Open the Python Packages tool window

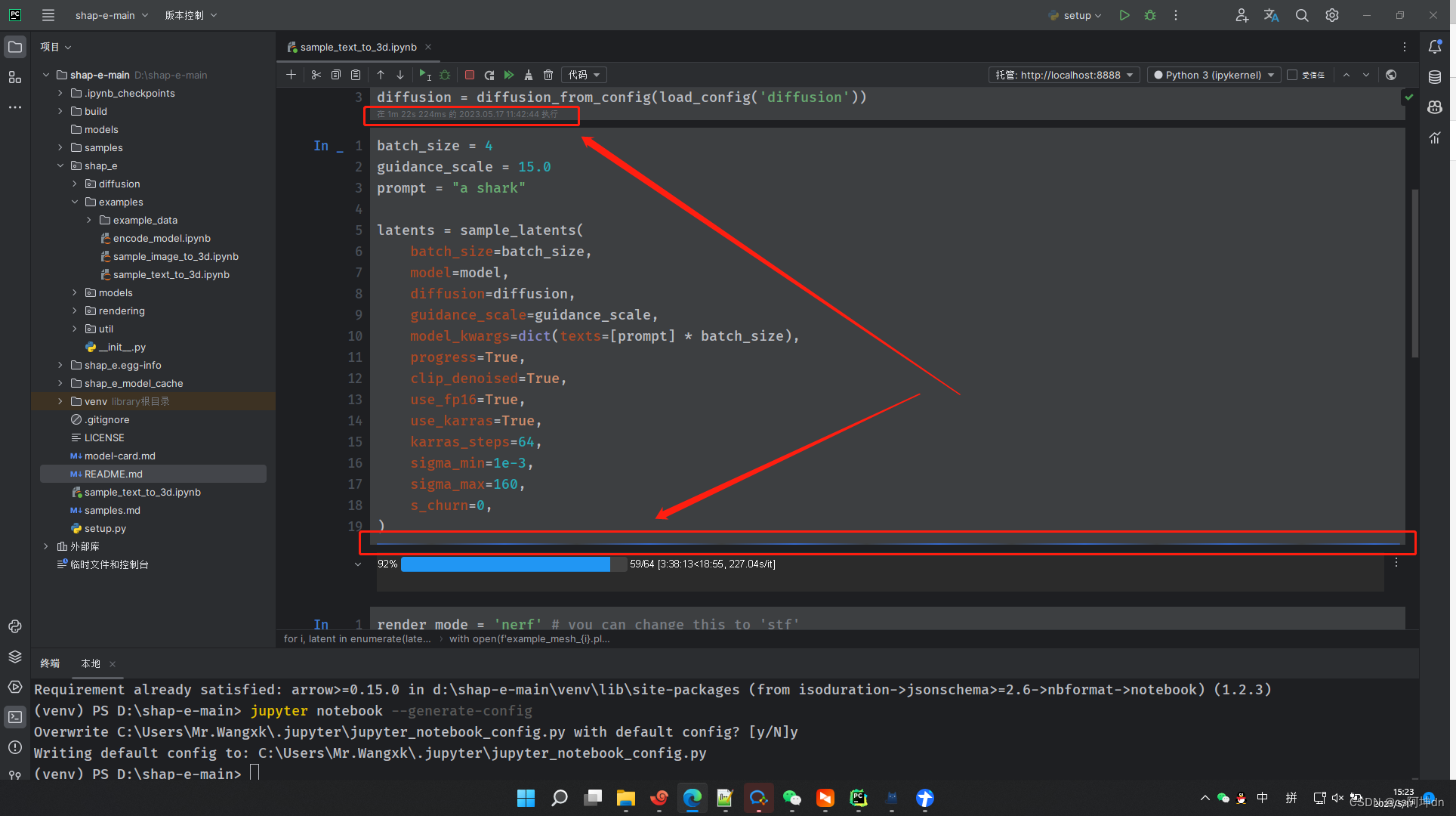click(x=14, y=657)
